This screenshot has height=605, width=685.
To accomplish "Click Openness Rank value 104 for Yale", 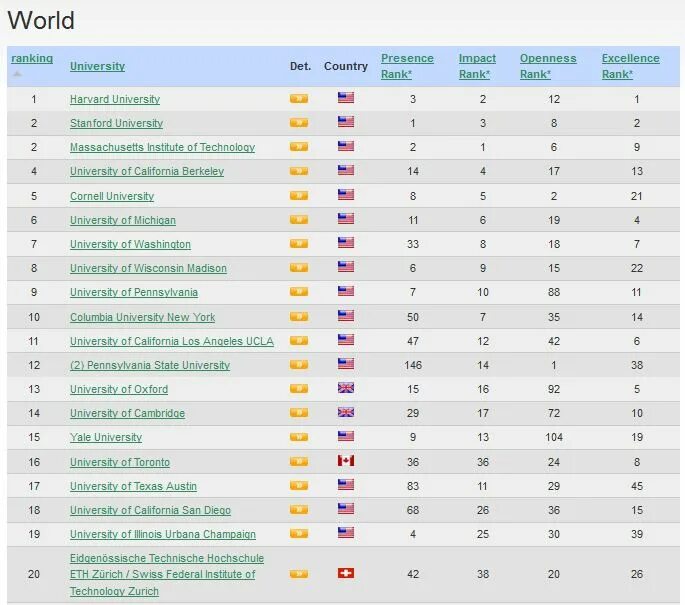I will tap(554, 437).
